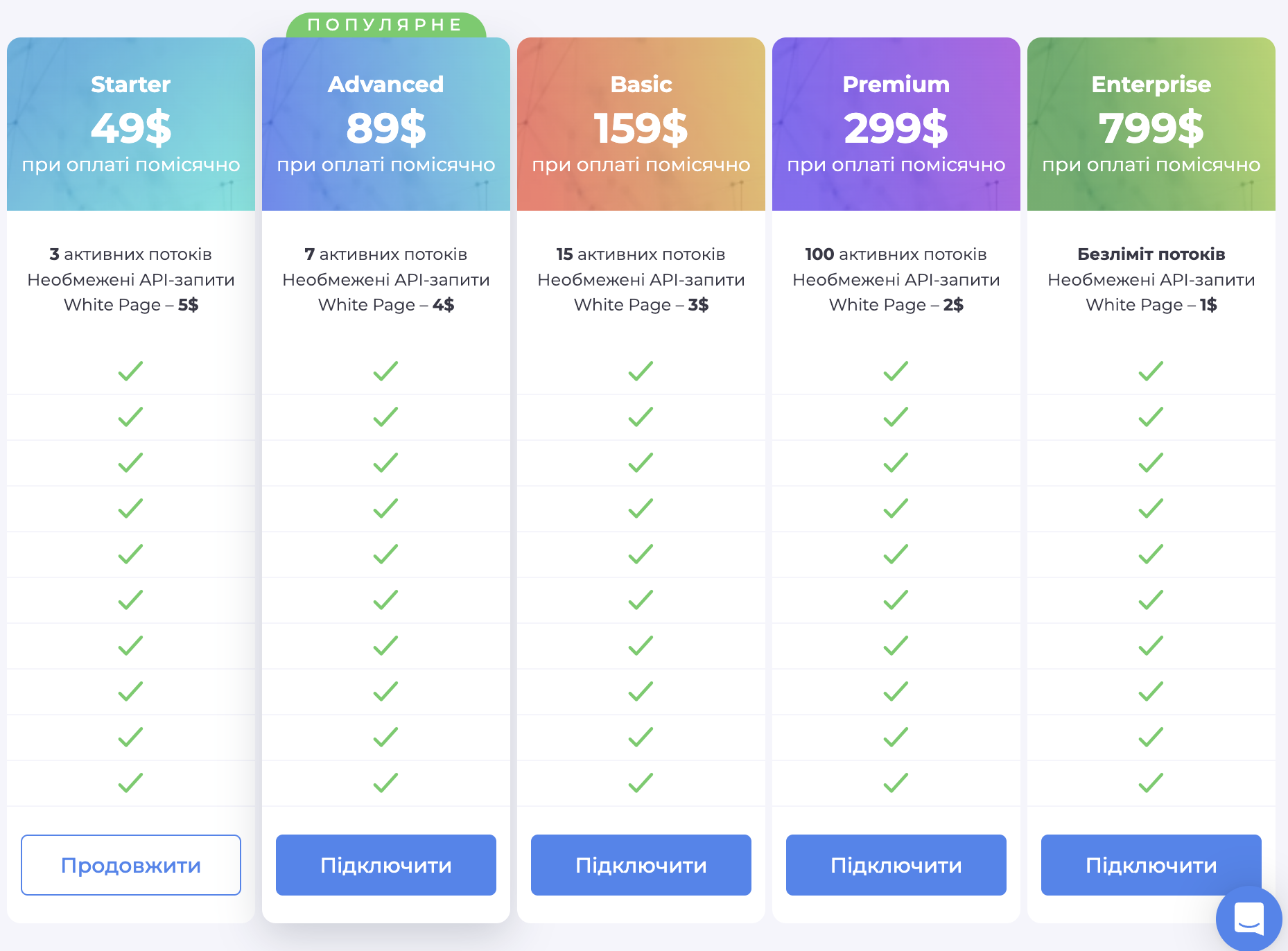Viewport: 1288px width, 951px height.
Task: Select the Premium 299$ plan header
Action: [896, 125]
